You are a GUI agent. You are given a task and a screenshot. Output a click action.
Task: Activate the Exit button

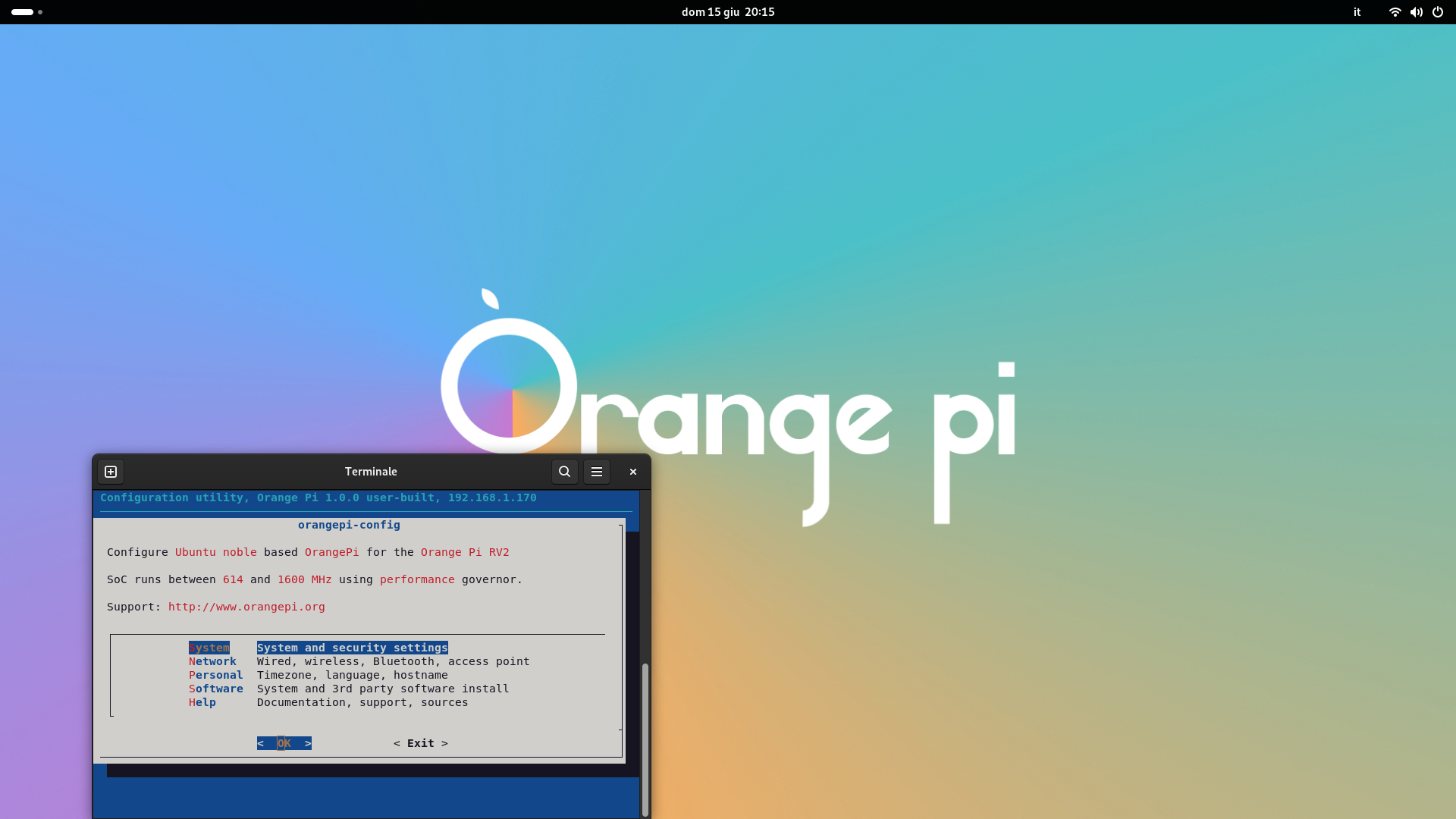coord(421,743)
